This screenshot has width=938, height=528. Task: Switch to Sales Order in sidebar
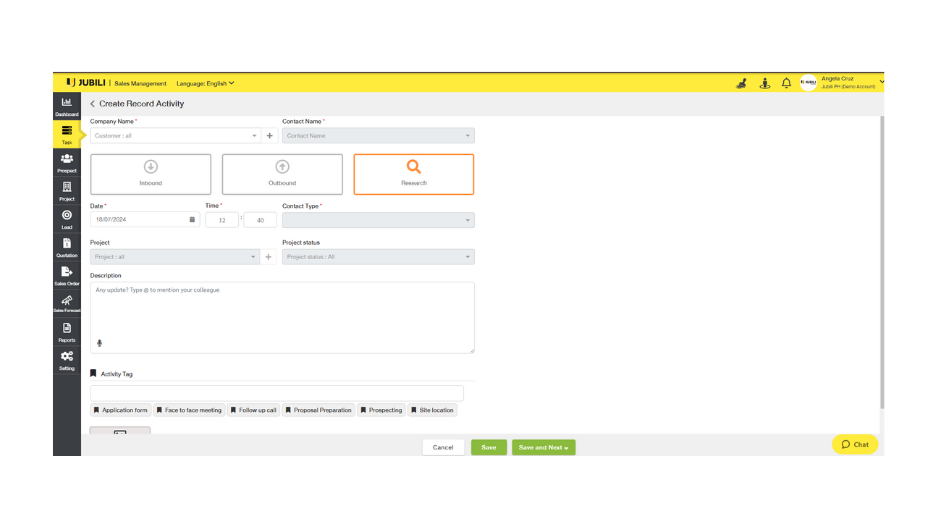[x=67, y=274]
